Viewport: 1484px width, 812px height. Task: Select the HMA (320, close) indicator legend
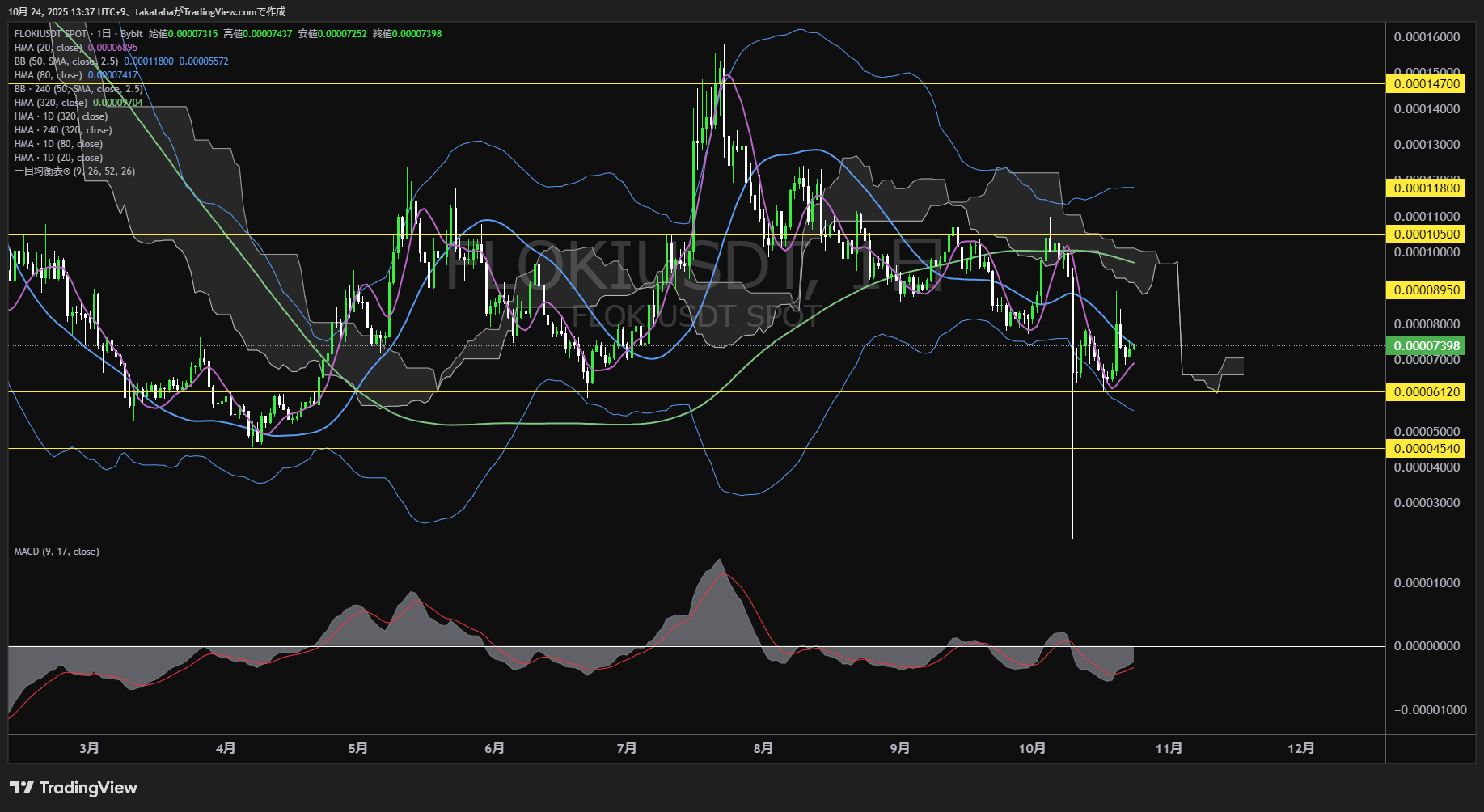(51, 103)
